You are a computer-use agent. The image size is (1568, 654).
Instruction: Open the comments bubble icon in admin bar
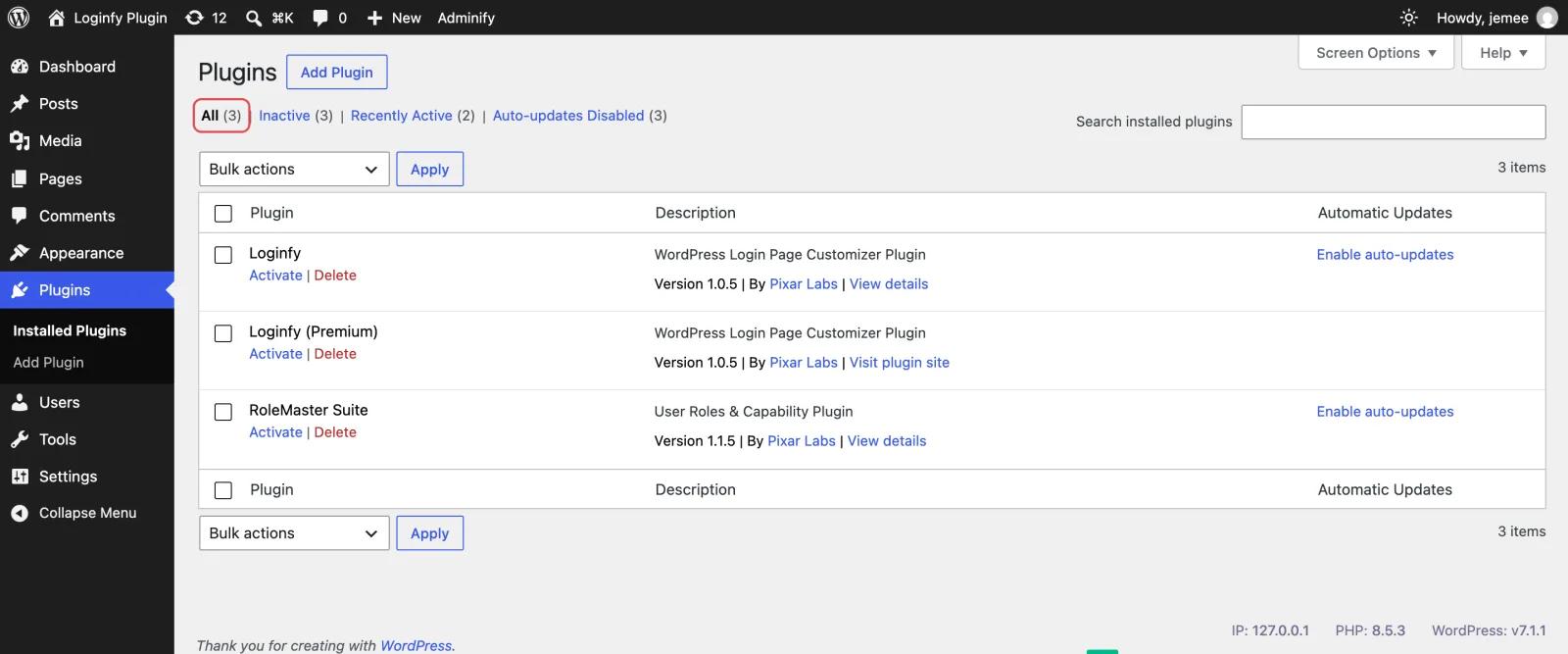tap(320, 18)
